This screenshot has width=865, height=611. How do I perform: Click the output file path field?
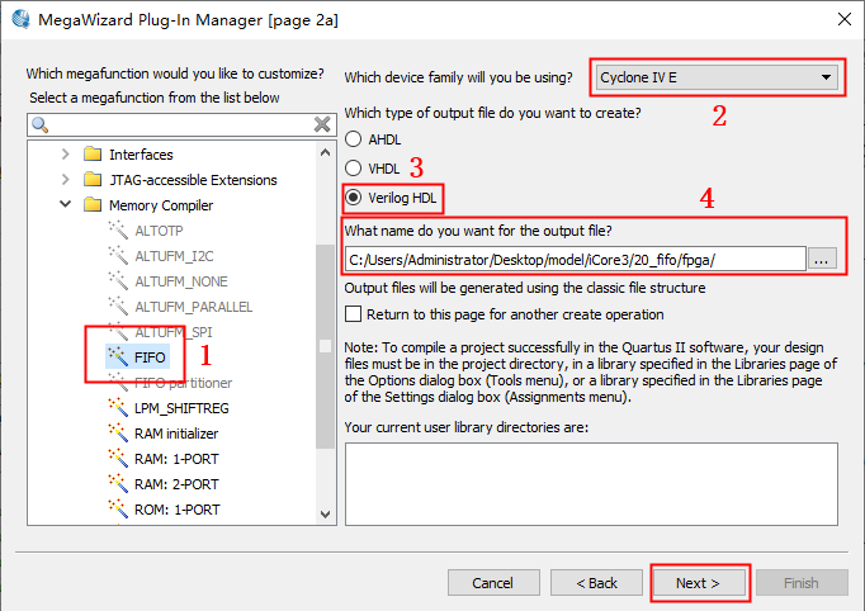575,259
